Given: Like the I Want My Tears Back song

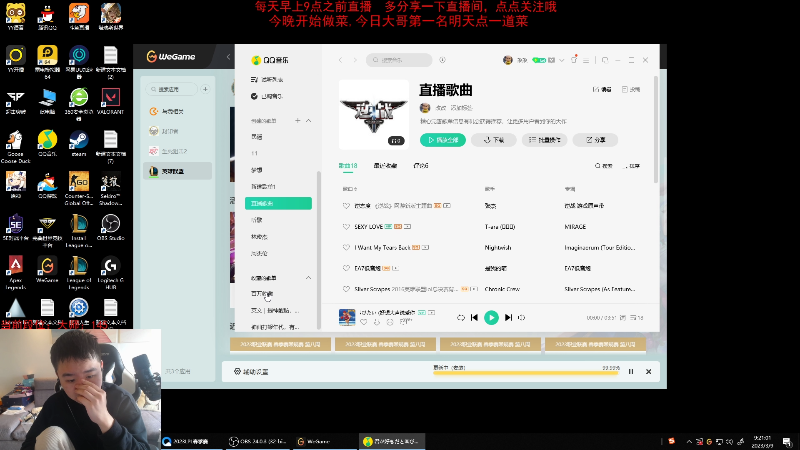Looking at the screenshot, I should point(346,247).
